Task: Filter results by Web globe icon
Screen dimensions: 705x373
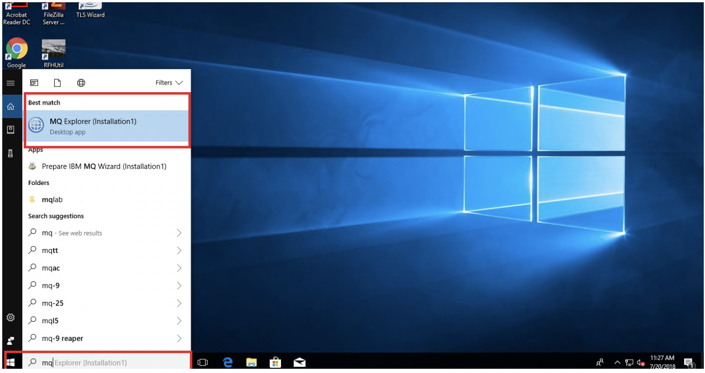Action: 81,83
